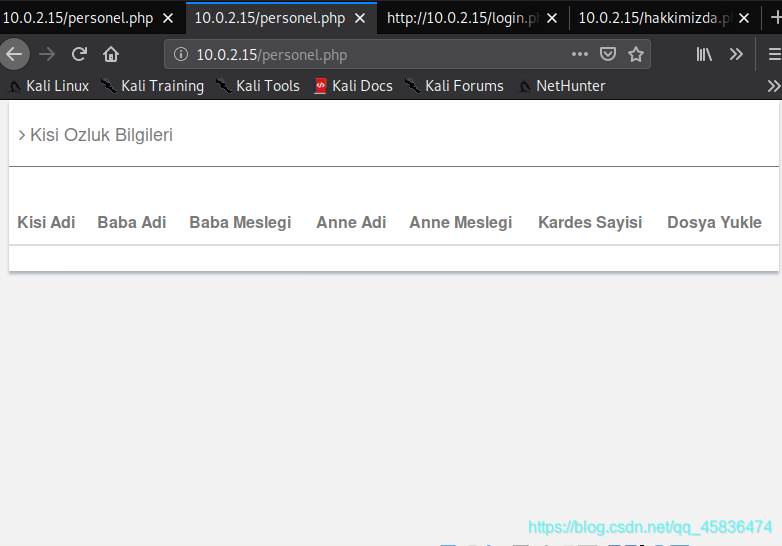Viewport: 782px width, 546px height.
Task: Switch to the first personel.php tab
Action: point(78,18)
